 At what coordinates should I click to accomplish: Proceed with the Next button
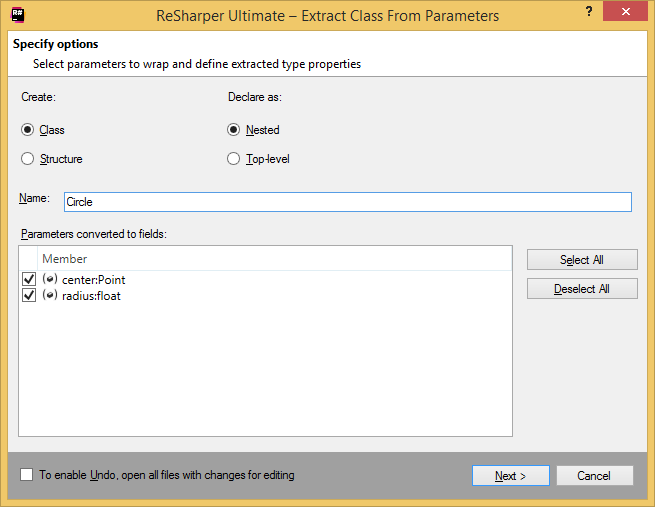point(510,476)
